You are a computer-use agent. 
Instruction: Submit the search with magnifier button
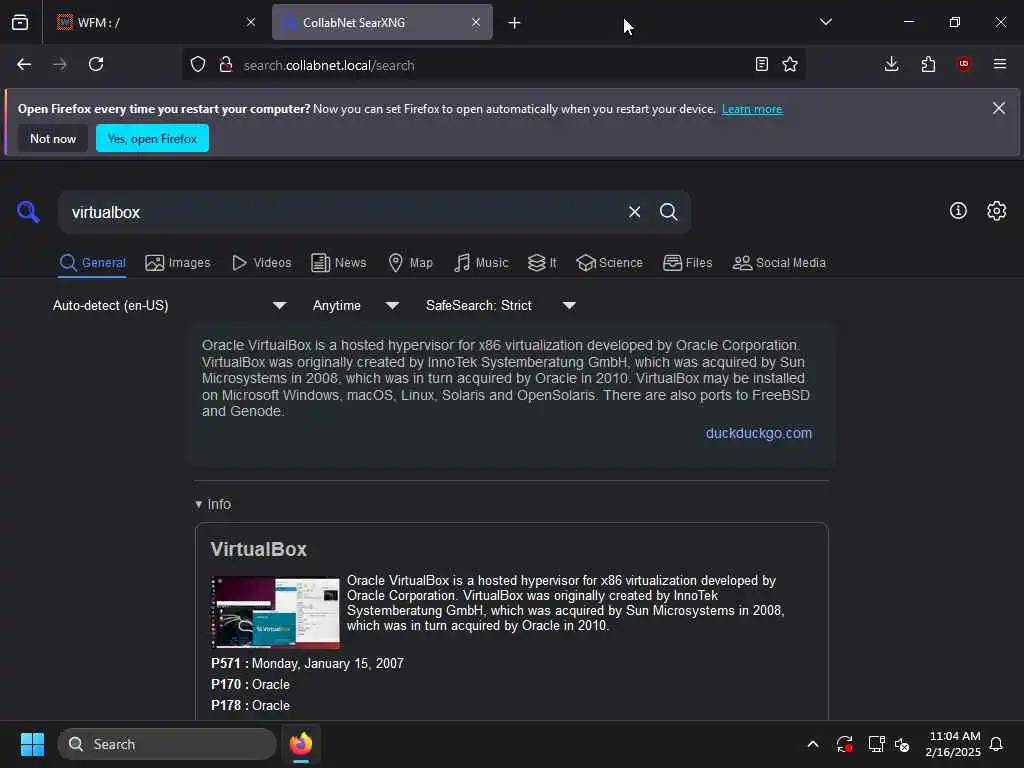(x=668, y=212)
